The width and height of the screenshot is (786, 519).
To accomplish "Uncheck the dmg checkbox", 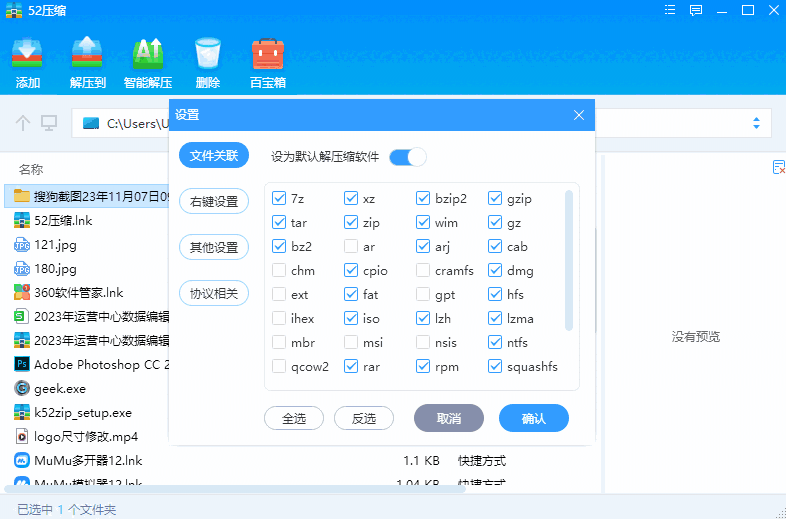I will coord(495,271).
